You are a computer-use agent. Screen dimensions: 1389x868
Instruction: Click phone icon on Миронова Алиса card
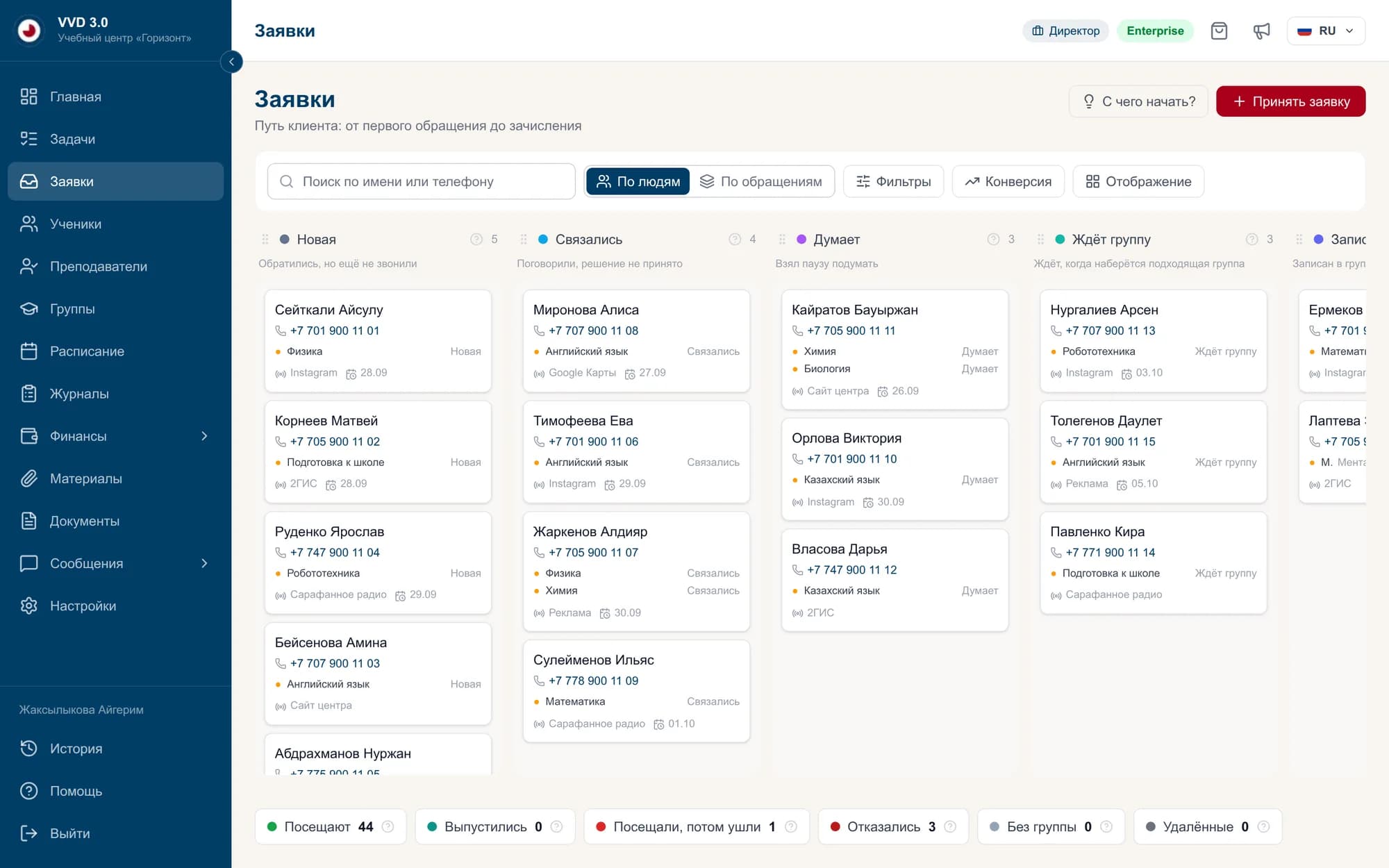(539, 331)
